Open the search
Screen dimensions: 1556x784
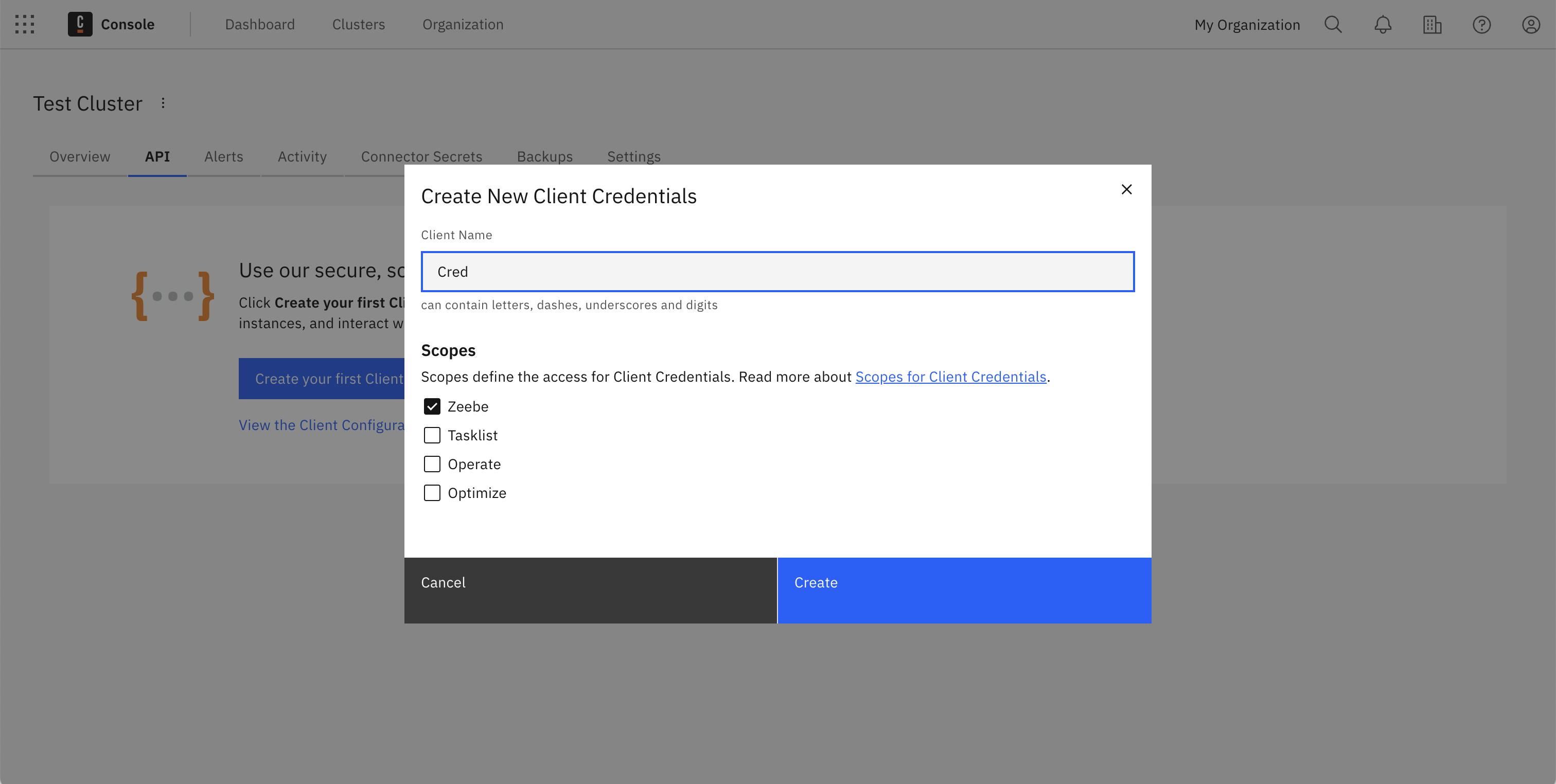1333,24
